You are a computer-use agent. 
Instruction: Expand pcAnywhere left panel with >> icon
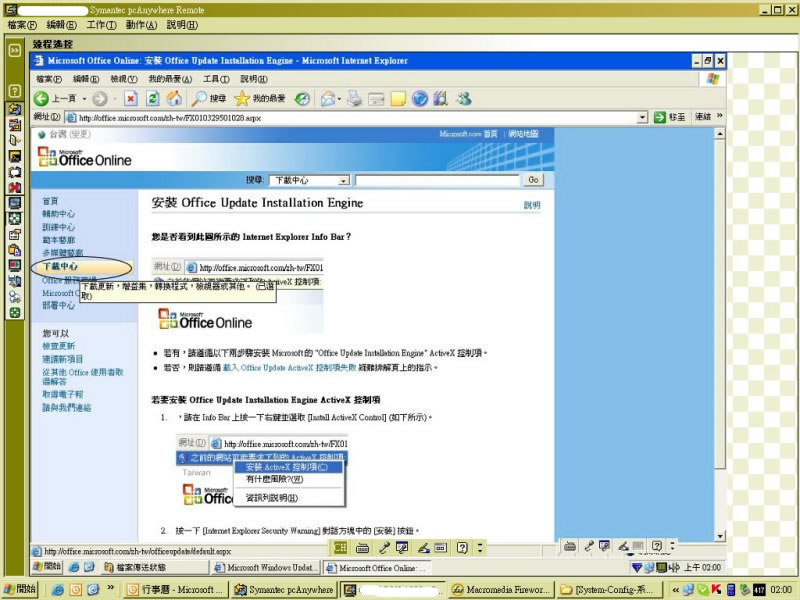pos(15,50)
